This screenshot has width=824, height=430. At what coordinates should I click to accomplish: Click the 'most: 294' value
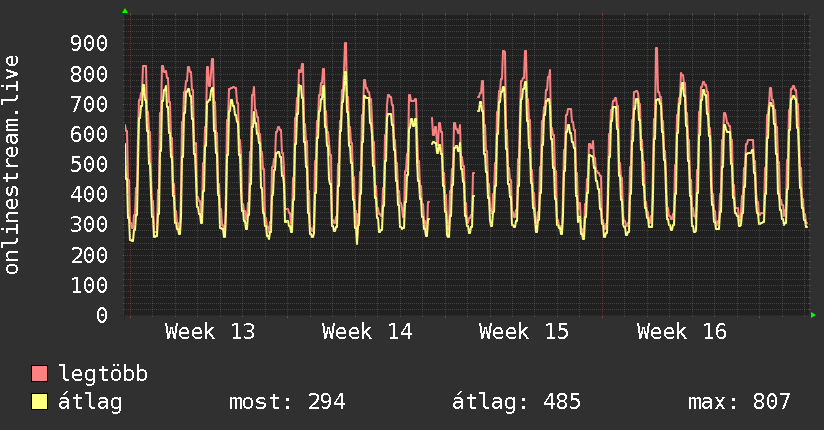tap(287, 402)
